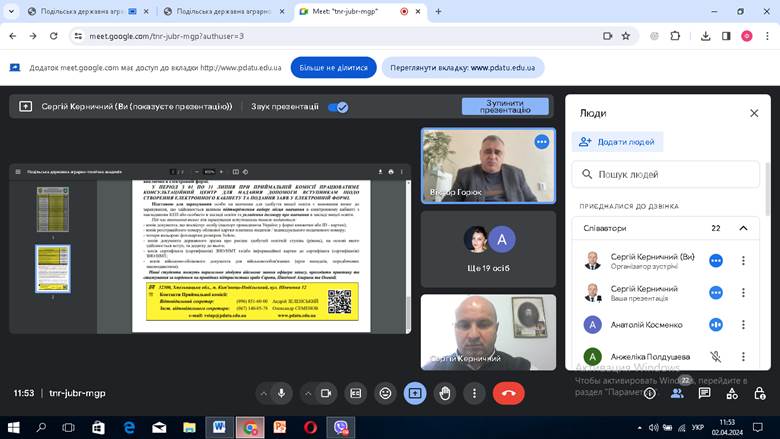
Task: Unmute Анжеліка Полдушева's microphone icon
Action: [715, 355]
